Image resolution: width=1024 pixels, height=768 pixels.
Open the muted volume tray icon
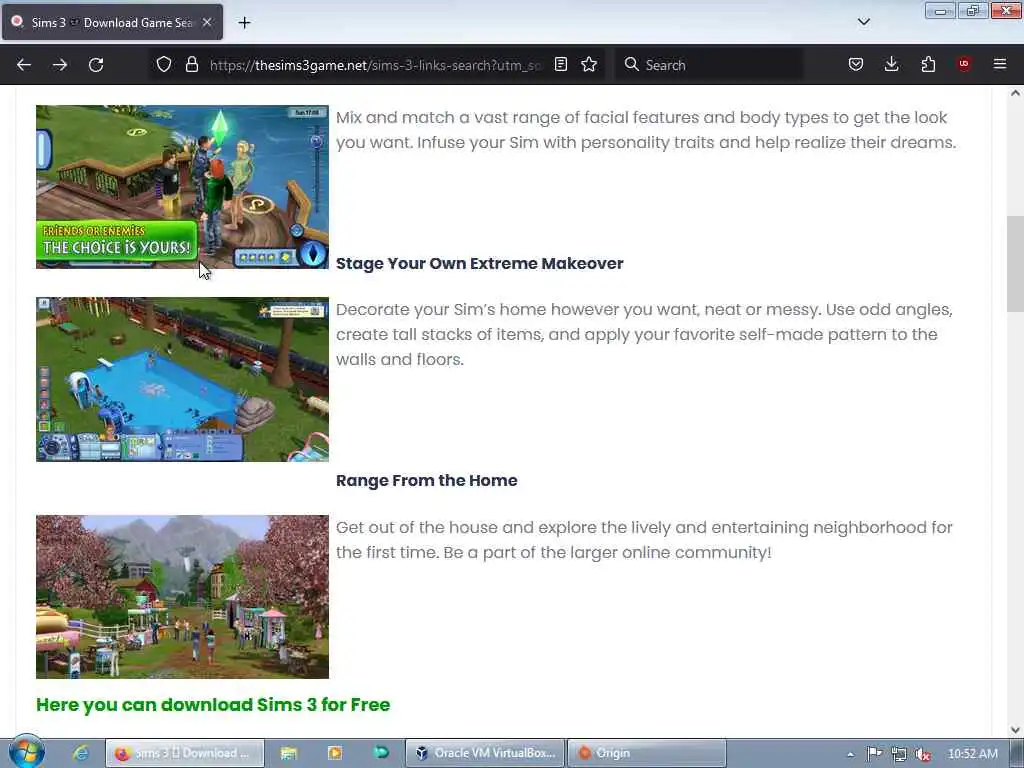pos(923,754)
